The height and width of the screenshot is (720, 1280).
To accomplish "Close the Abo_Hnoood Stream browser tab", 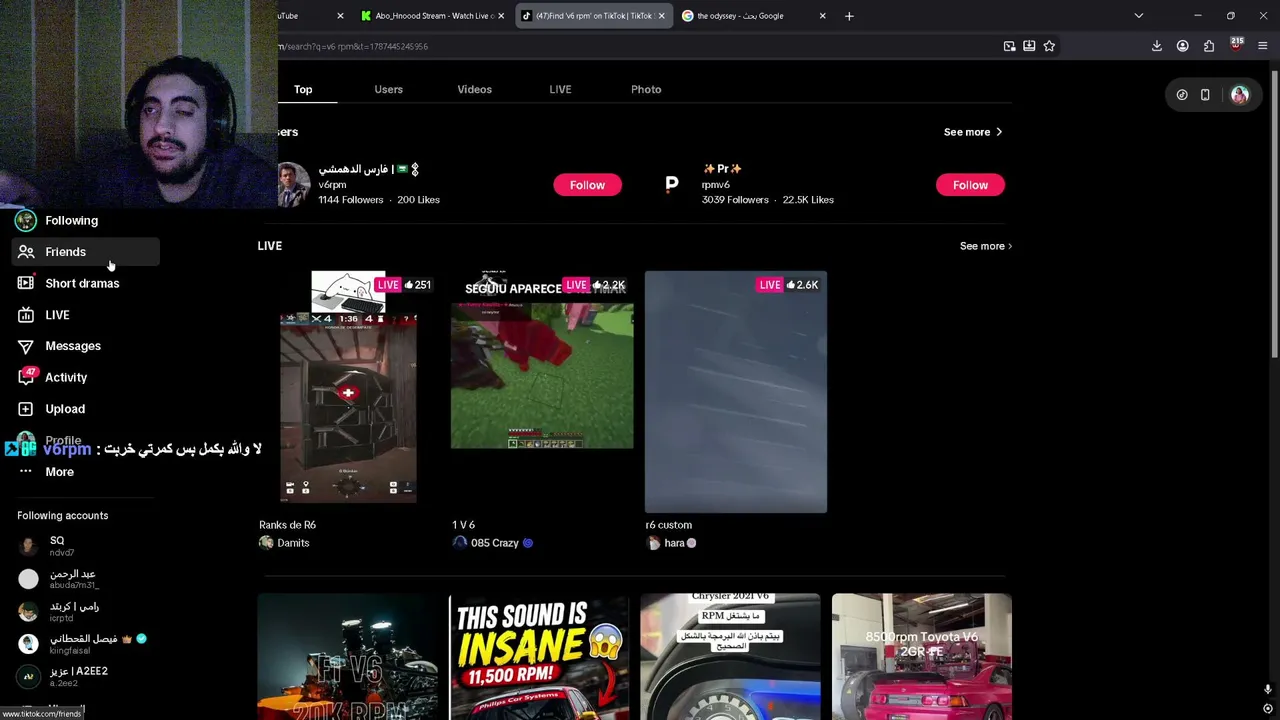I will tap(502, 16).
